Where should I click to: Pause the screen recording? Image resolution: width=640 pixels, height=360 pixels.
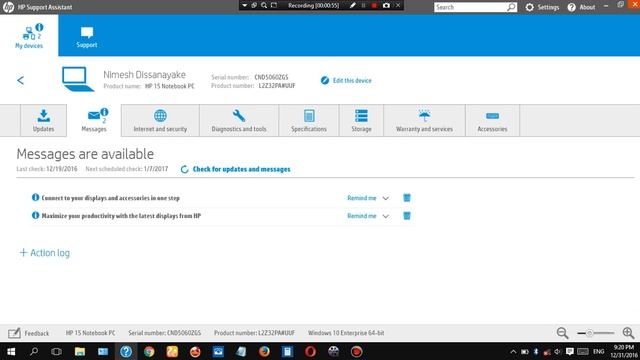click(363, 5)
